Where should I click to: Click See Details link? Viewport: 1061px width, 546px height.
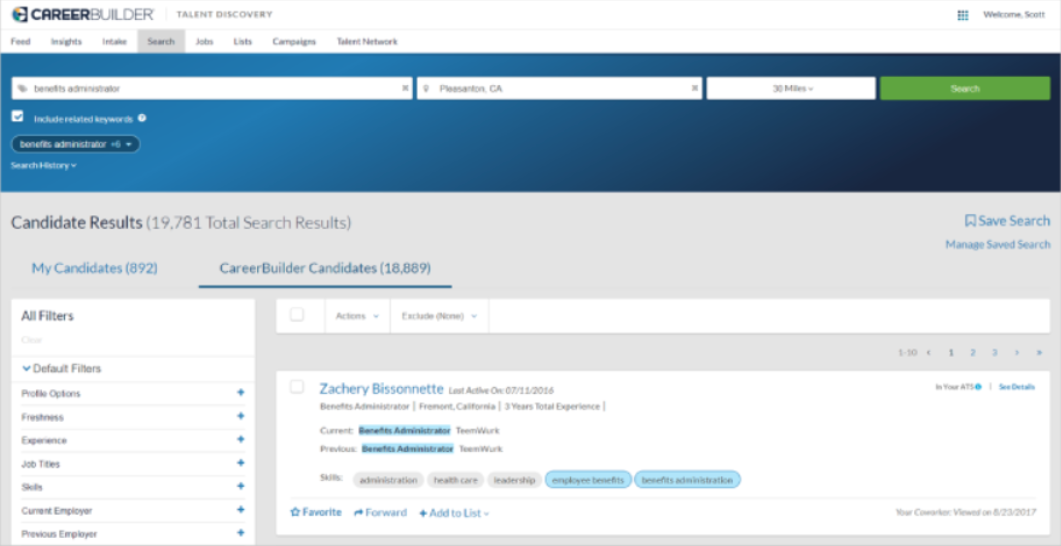click(x=1017, y=387)
